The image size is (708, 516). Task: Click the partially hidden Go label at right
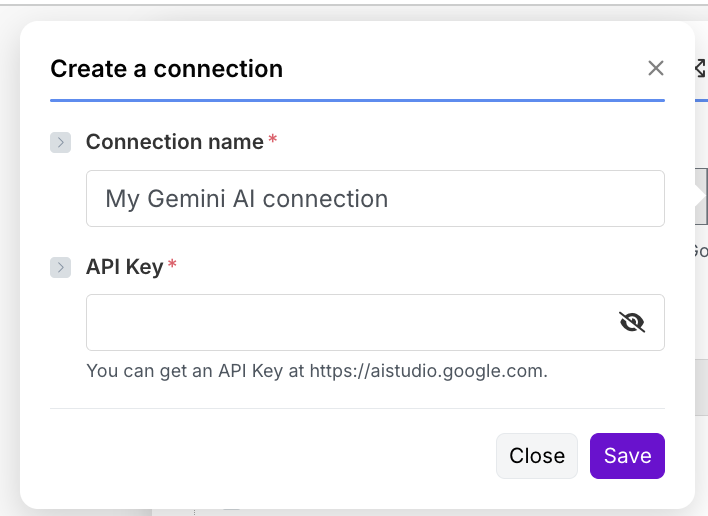coord(700,250)
